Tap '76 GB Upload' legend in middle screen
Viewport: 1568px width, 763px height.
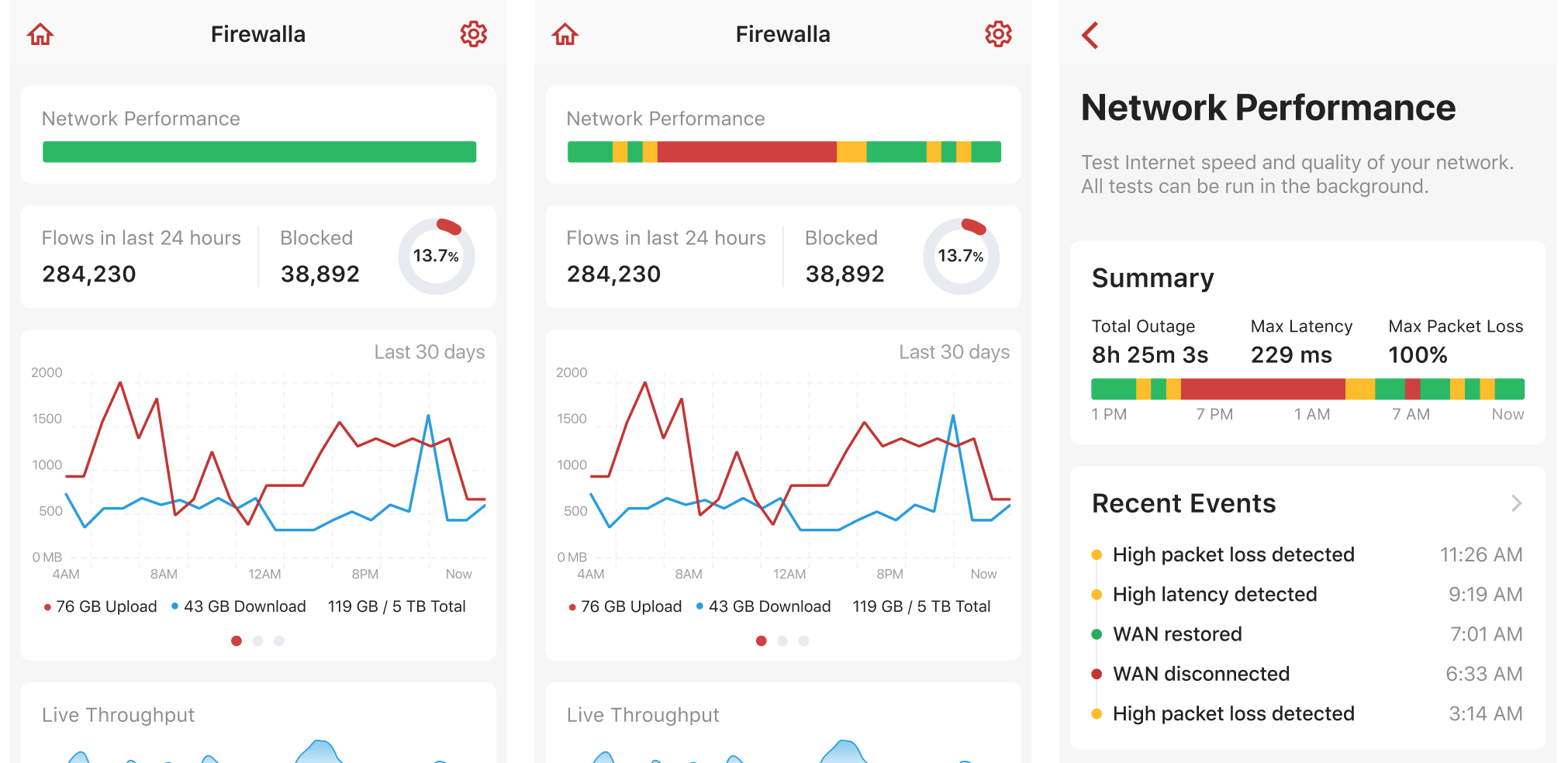click(x=626, y=606)
